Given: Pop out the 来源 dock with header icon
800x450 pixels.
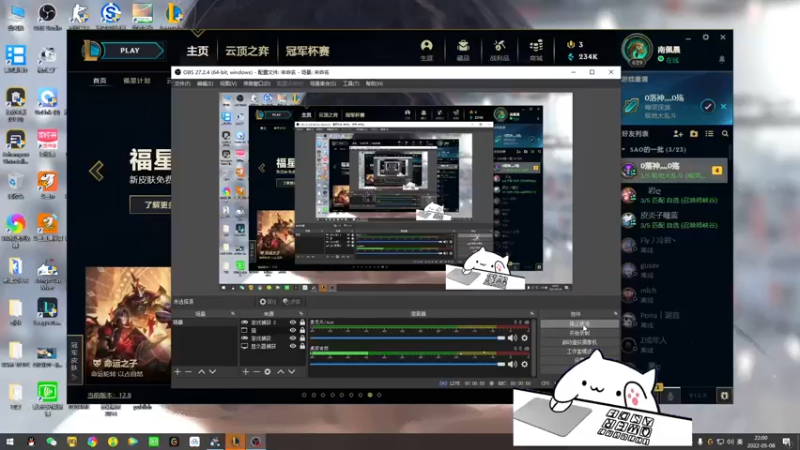Looking at the screenshot, I should tap(301, 314).
